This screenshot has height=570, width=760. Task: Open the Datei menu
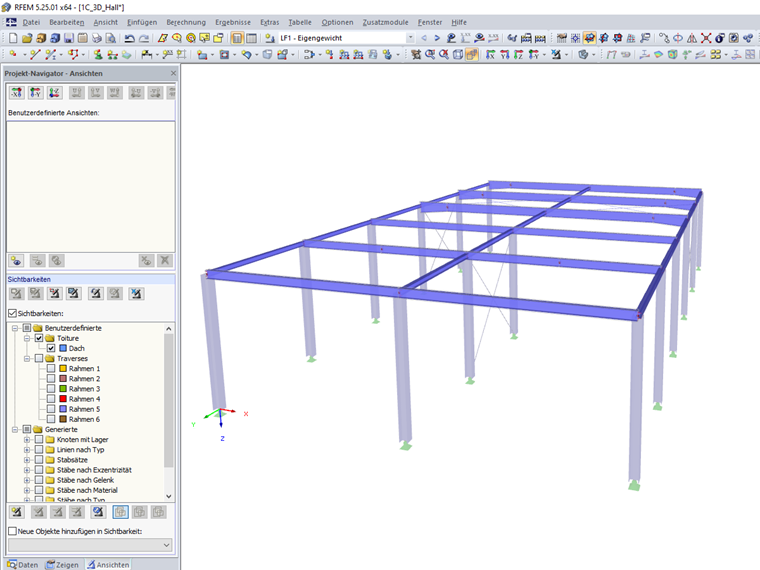pyautogui.click(x=31, y=22)
